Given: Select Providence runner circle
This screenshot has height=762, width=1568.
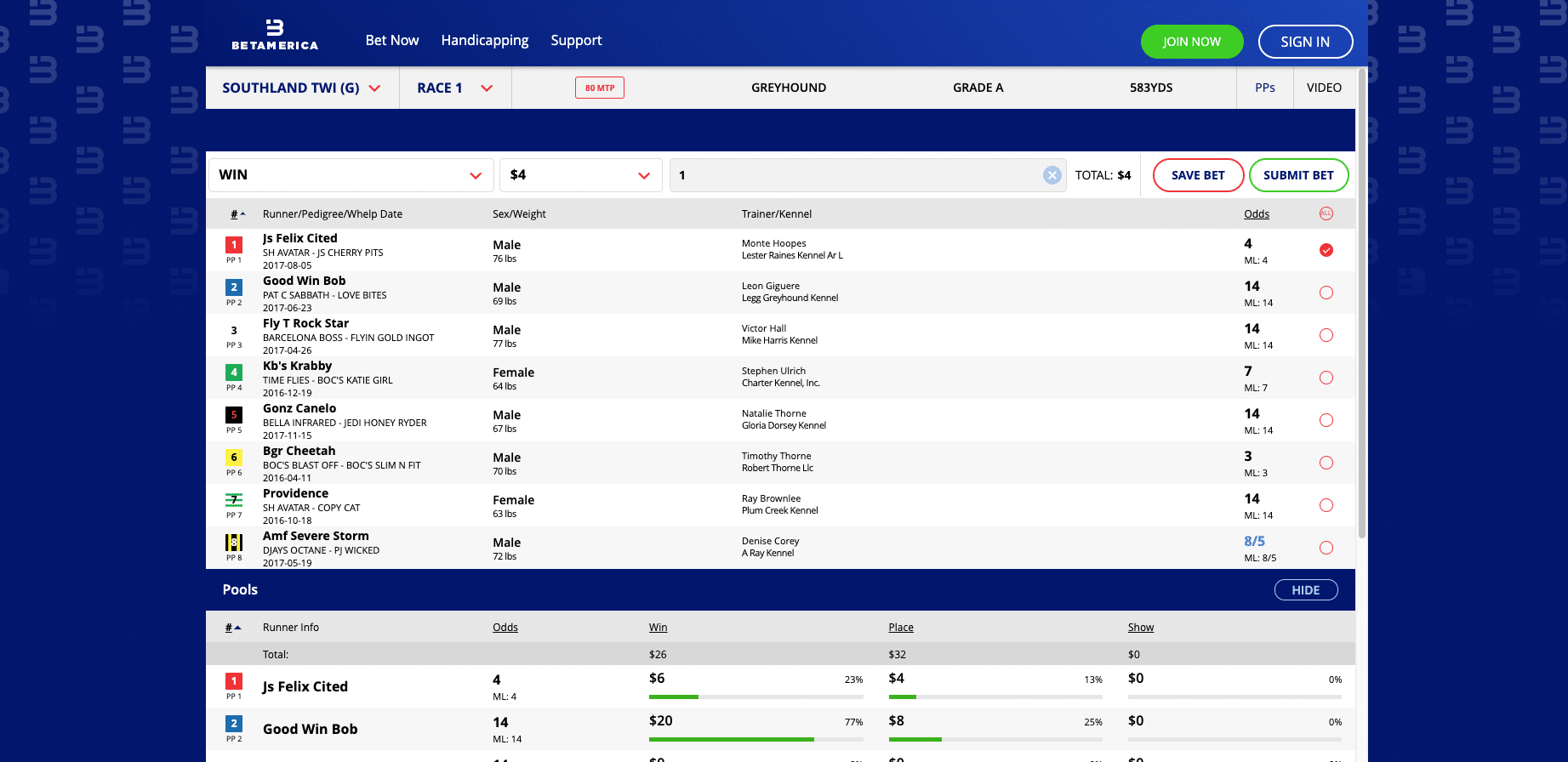Looking at the screenshot, I should pyautogui.click(x=1326, y=505).
